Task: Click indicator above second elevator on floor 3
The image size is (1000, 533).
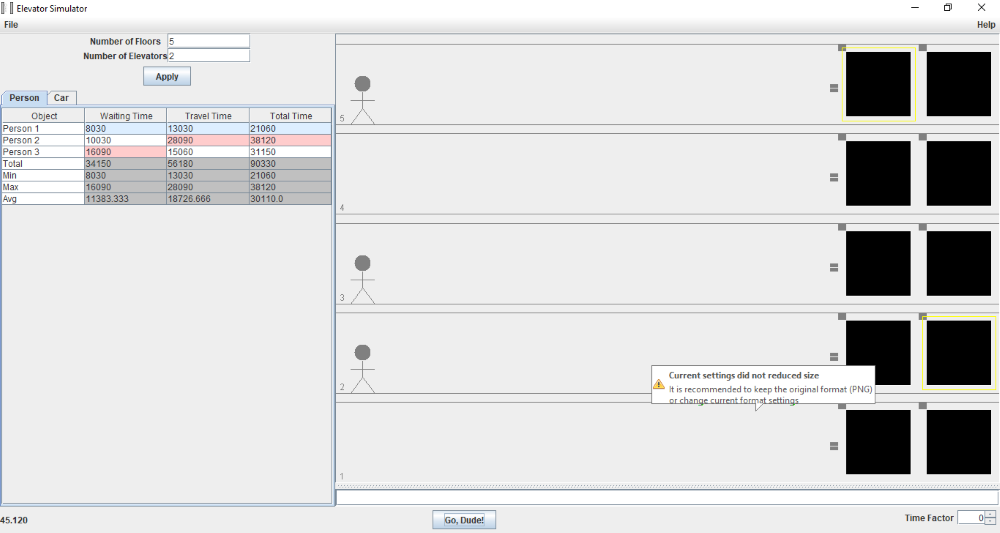Action: coord(922,227)
